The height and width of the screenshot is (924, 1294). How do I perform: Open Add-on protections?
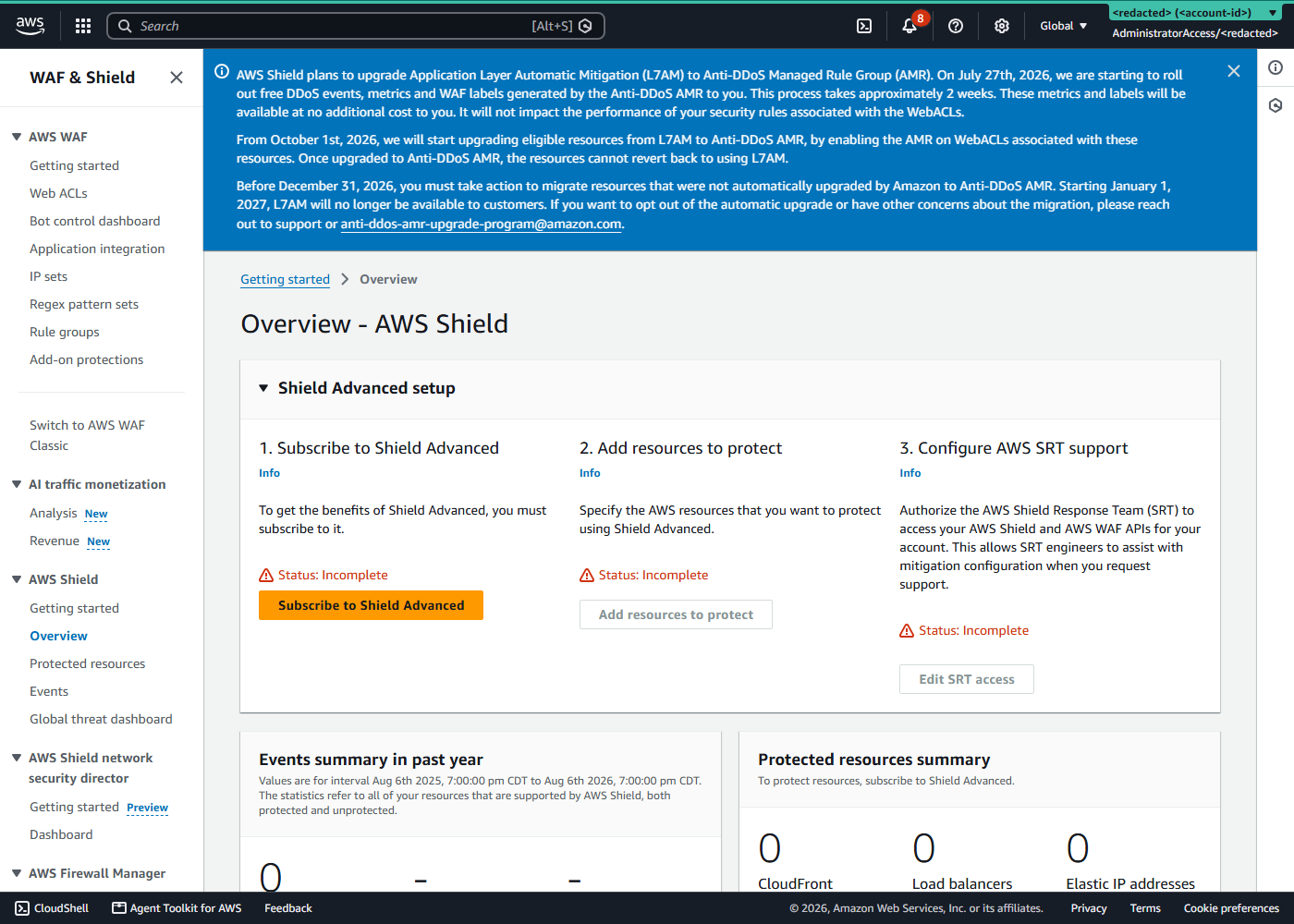pos(86,359)
